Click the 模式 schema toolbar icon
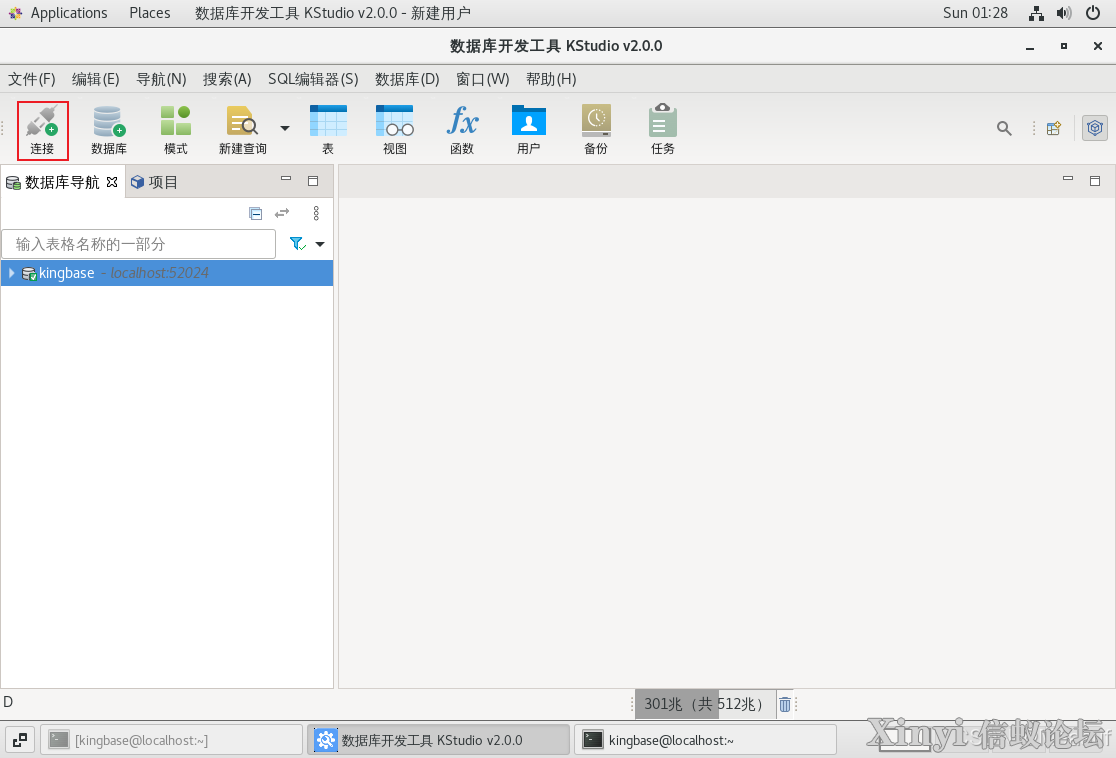Viewport: 1116px width, 758px height. (176, 130)
